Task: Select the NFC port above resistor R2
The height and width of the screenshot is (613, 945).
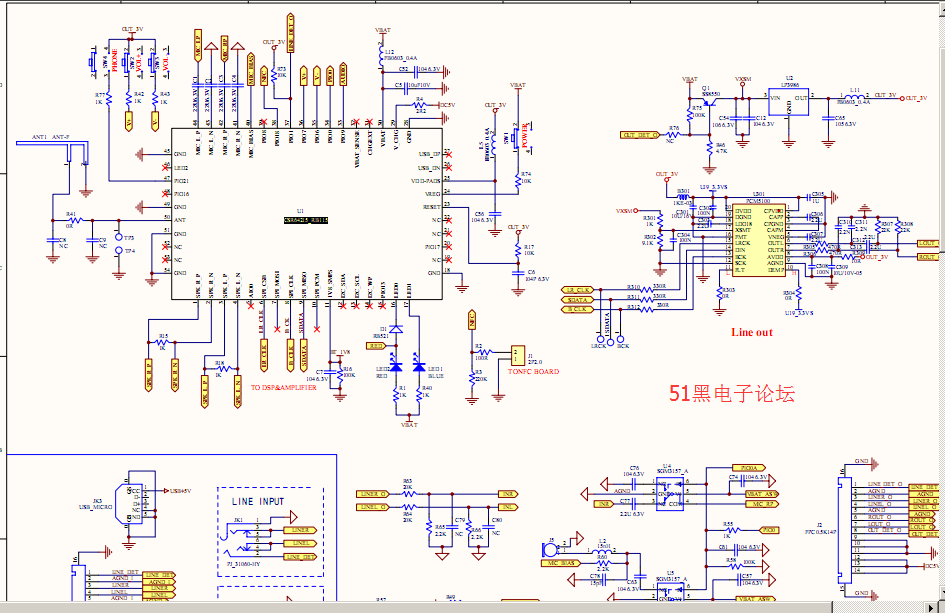Action: tap(472, 319)
